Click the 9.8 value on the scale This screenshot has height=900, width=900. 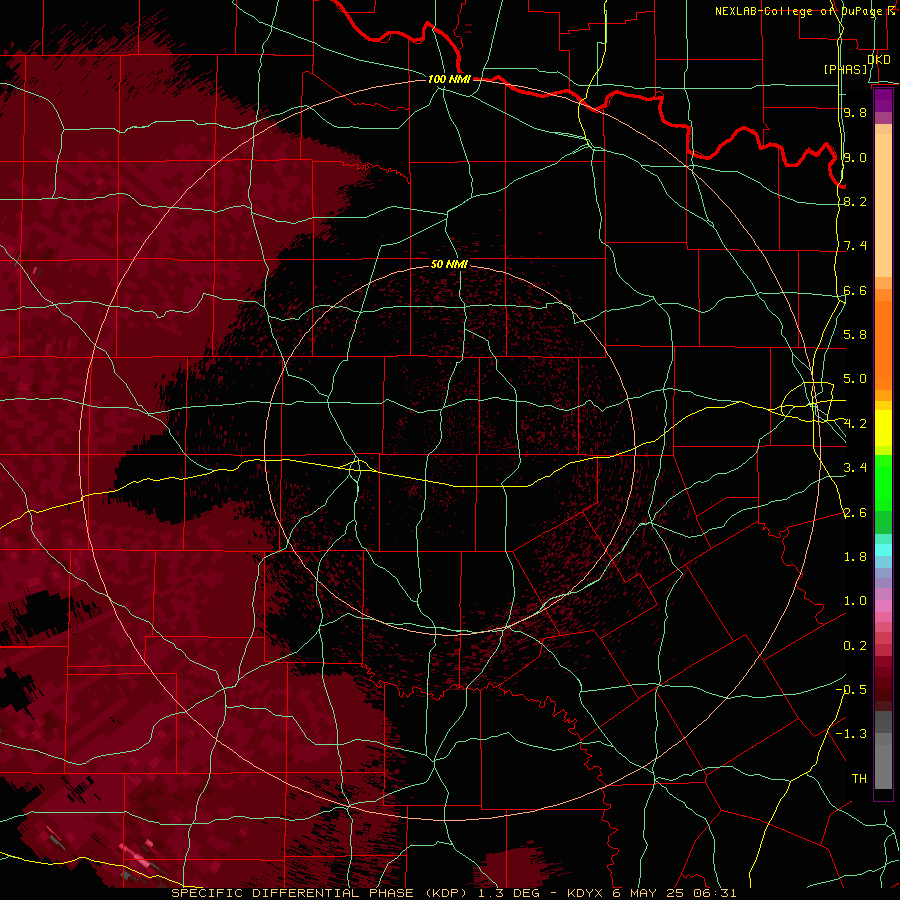(x=855, y=112)
